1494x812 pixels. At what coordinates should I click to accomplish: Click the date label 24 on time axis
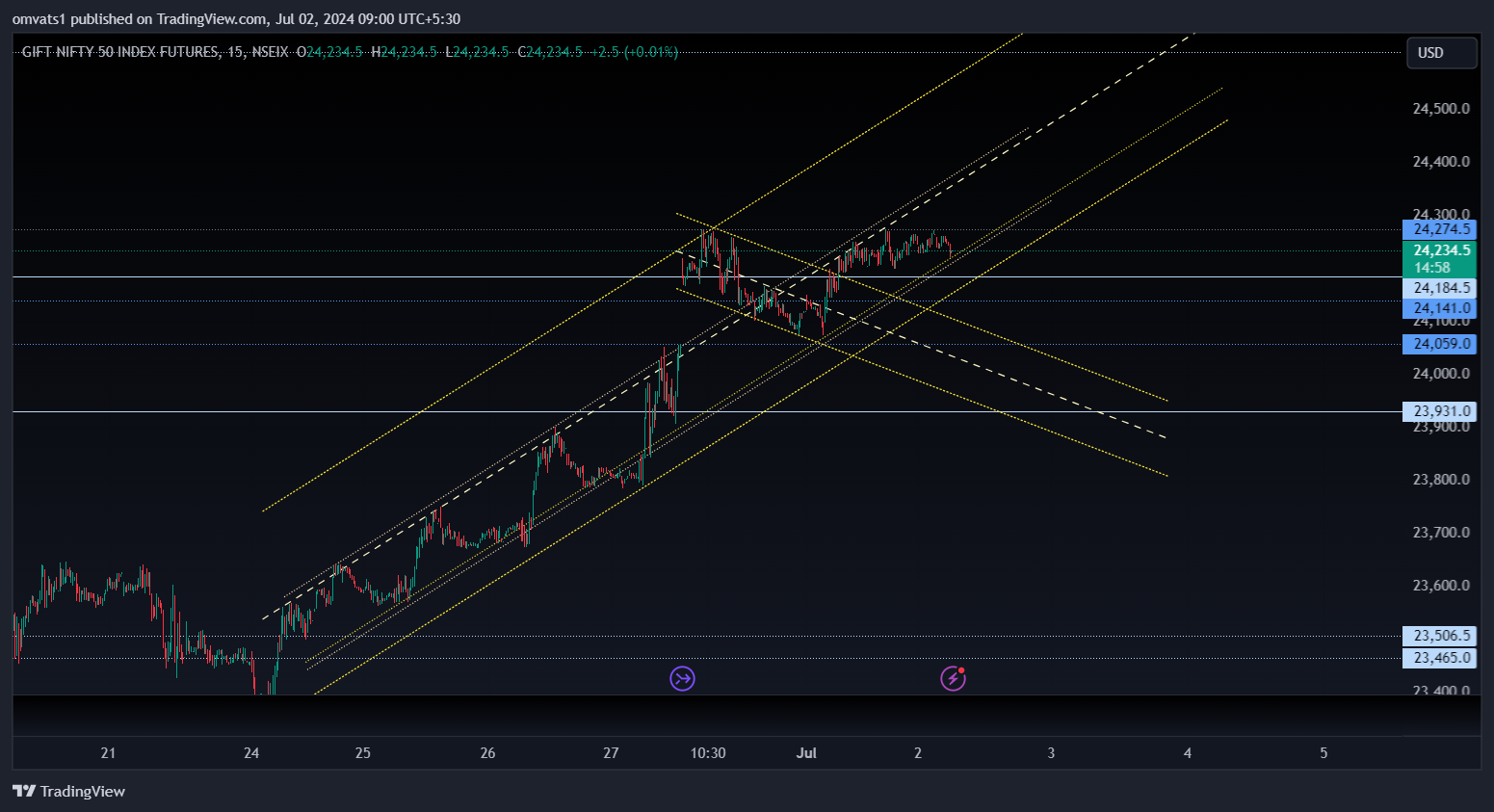[251, 753]
